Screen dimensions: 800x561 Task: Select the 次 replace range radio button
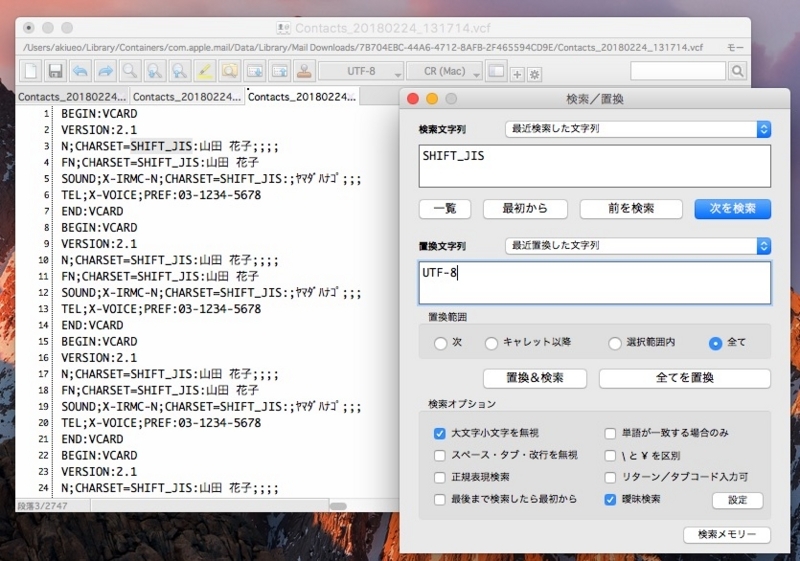(440, 343)
